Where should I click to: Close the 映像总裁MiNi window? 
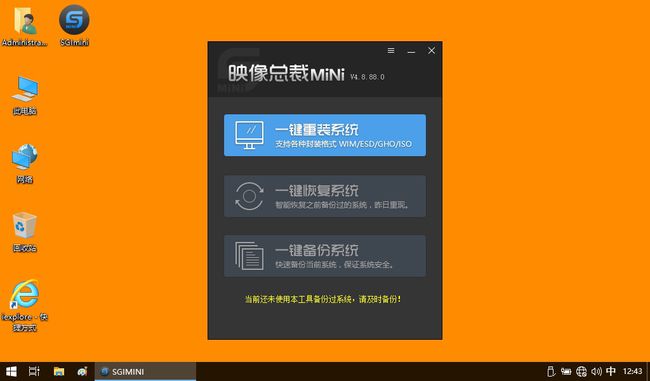(x=432, y=51)
